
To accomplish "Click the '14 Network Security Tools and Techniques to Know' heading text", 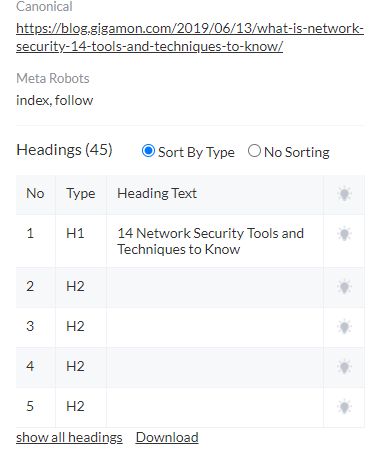I will [210, 241].
